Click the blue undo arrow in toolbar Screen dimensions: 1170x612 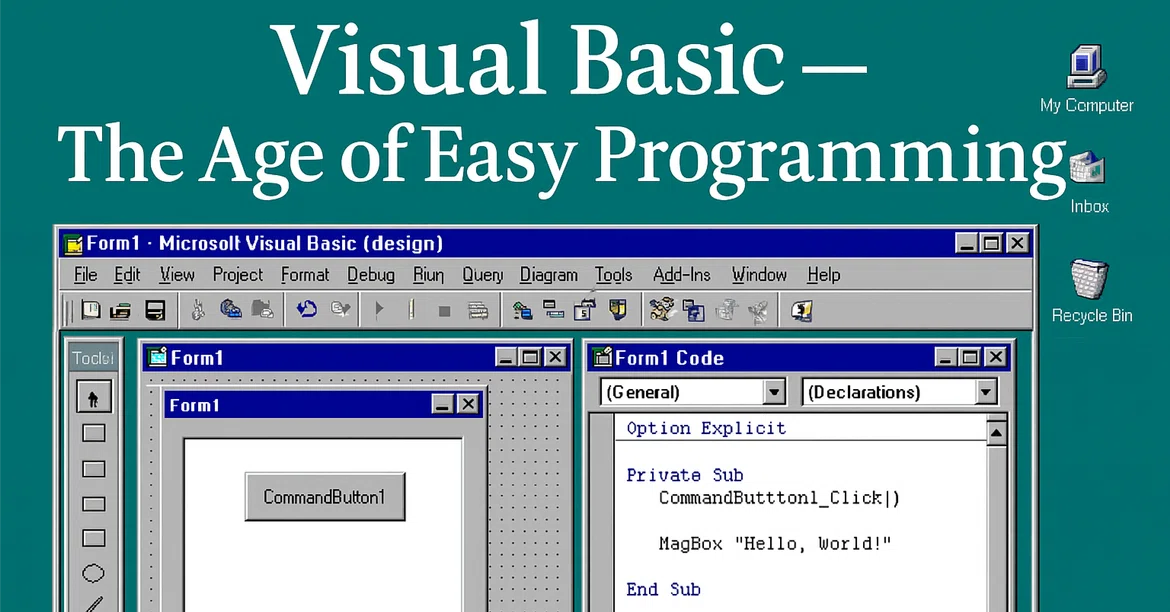307,309
